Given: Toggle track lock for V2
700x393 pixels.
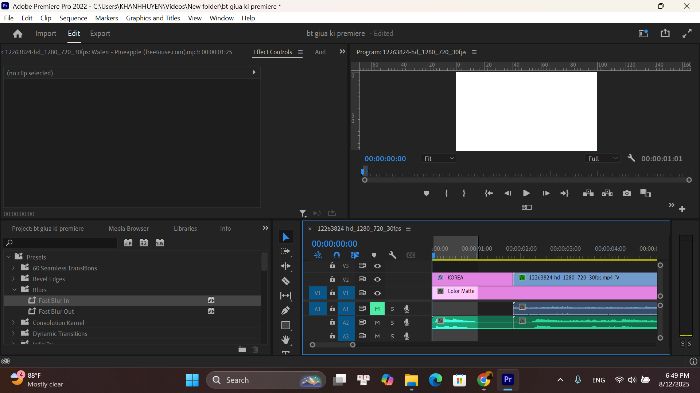Looking at the screenshot, I should coord(332,279).
